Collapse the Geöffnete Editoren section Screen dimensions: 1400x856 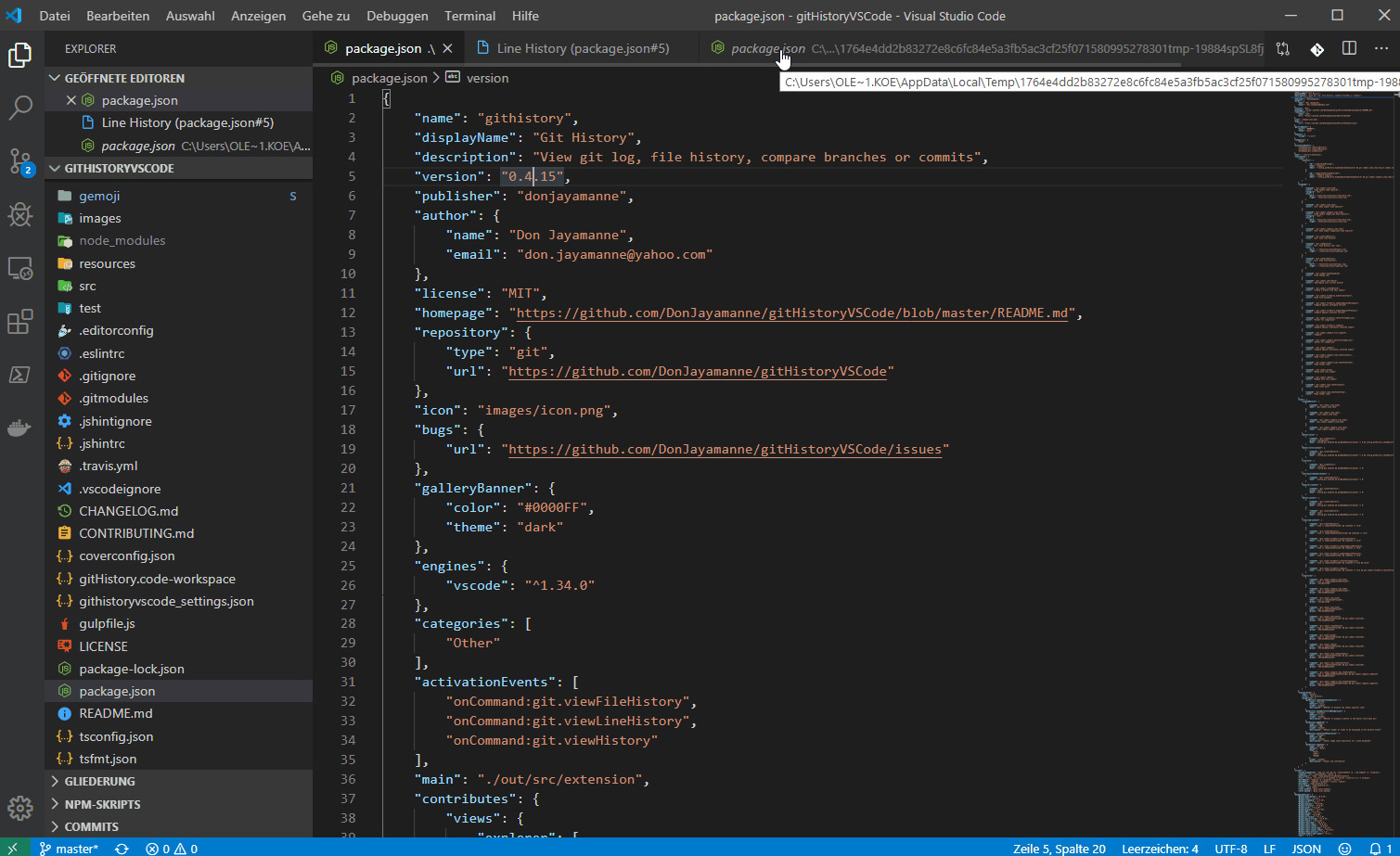[178, 78]
